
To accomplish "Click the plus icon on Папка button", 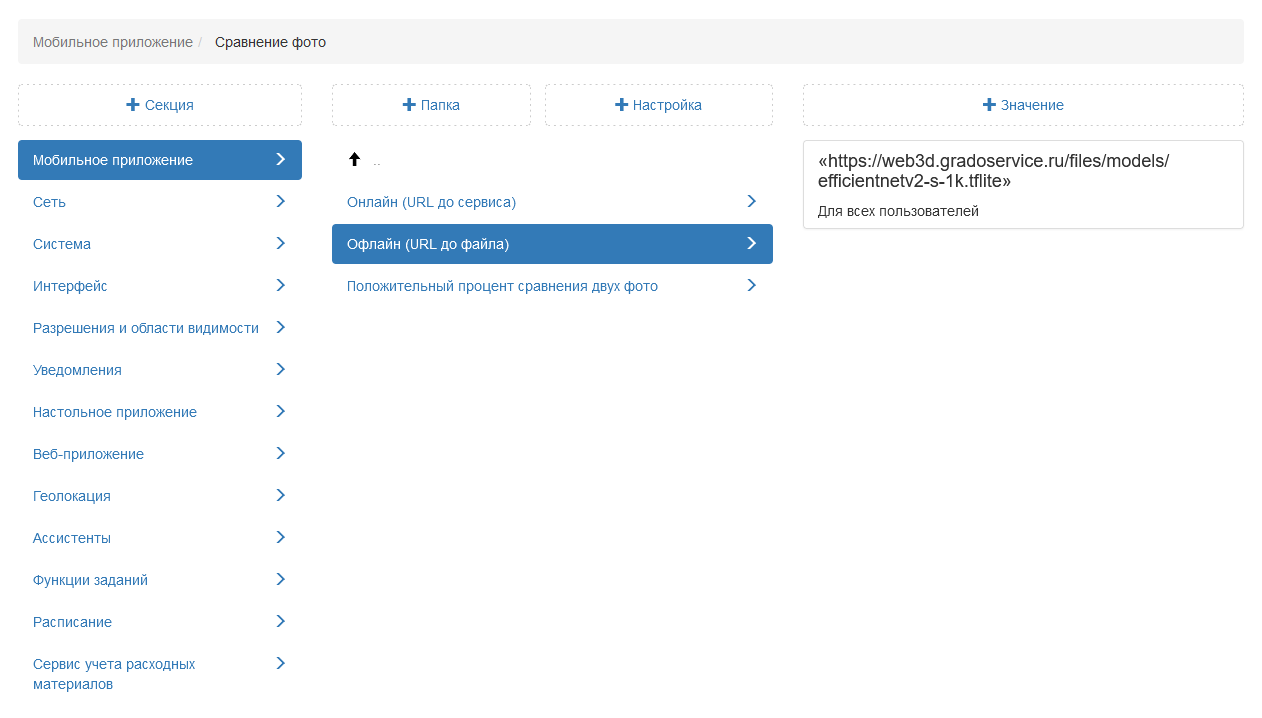I will (409, 105).
